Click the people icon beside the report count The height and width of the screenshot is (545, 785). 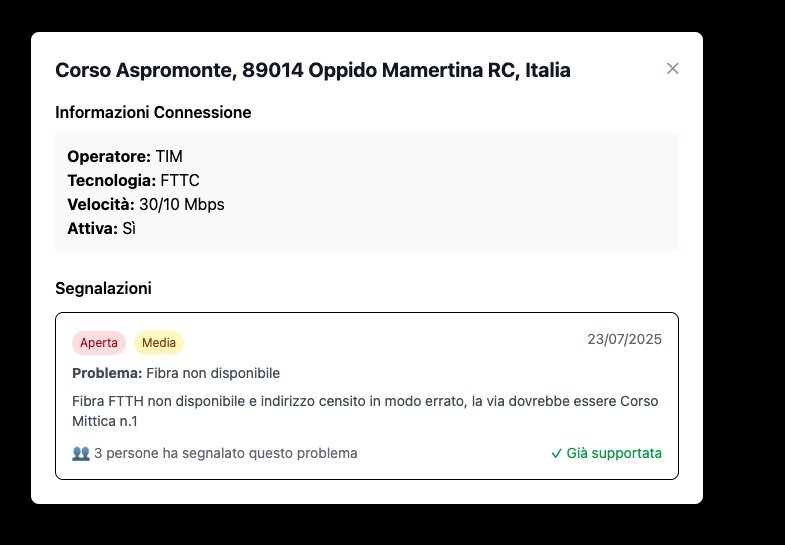point(81,453)
